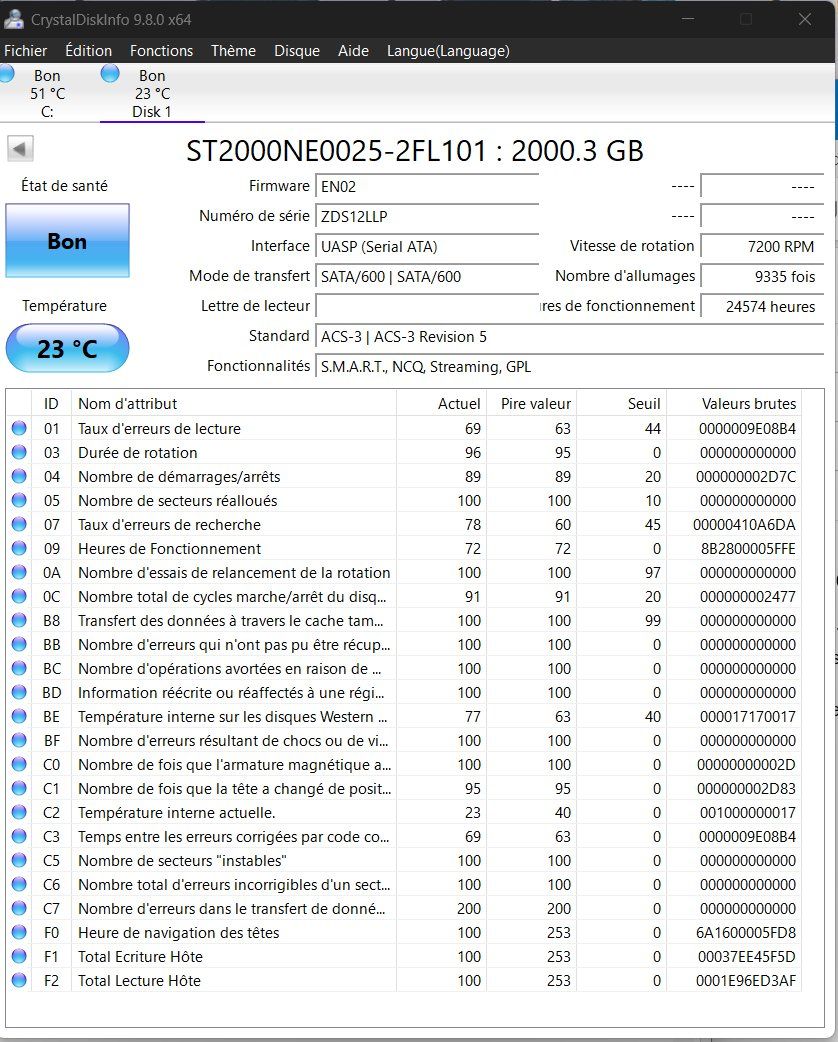Image resolution: width=838 pixels, height=1042 pixels.
Task: Click the Valeurs brutes column header
Action: [734, 403]
